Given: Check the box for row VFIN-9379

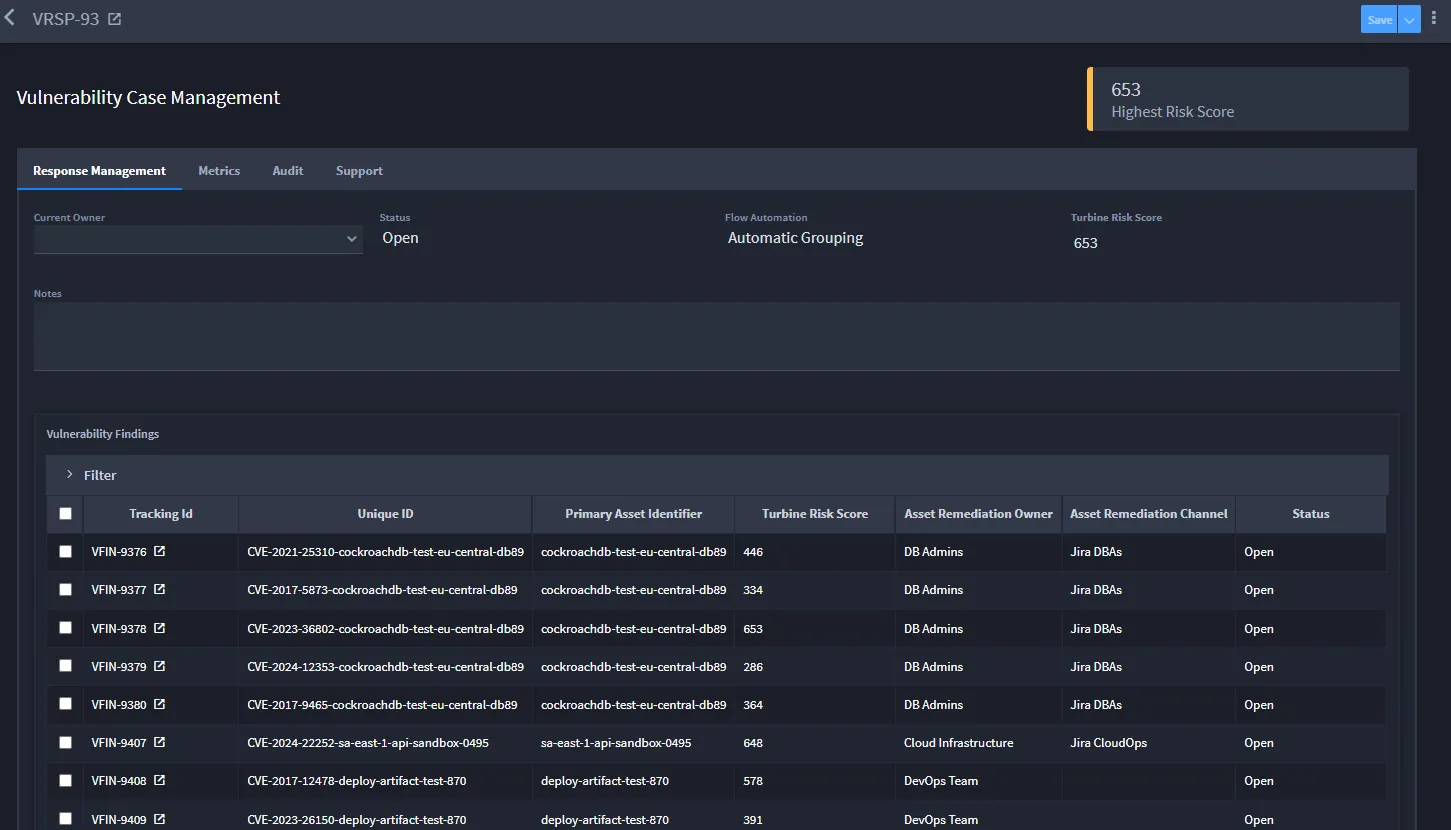Looking at the screenshot, I should point(66,666).
